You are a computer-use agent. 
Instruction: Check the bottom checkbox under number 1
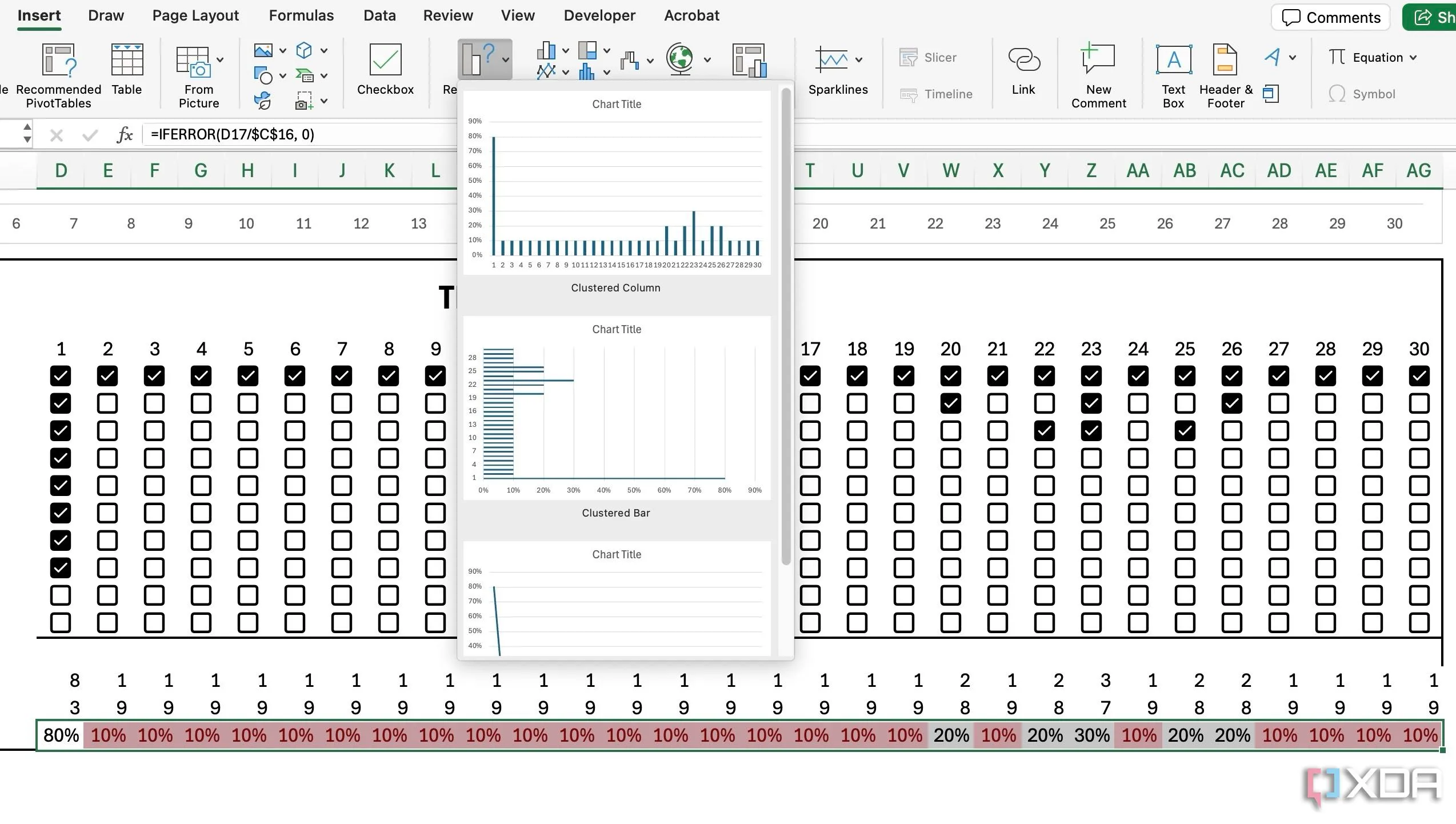pos(61,622)
